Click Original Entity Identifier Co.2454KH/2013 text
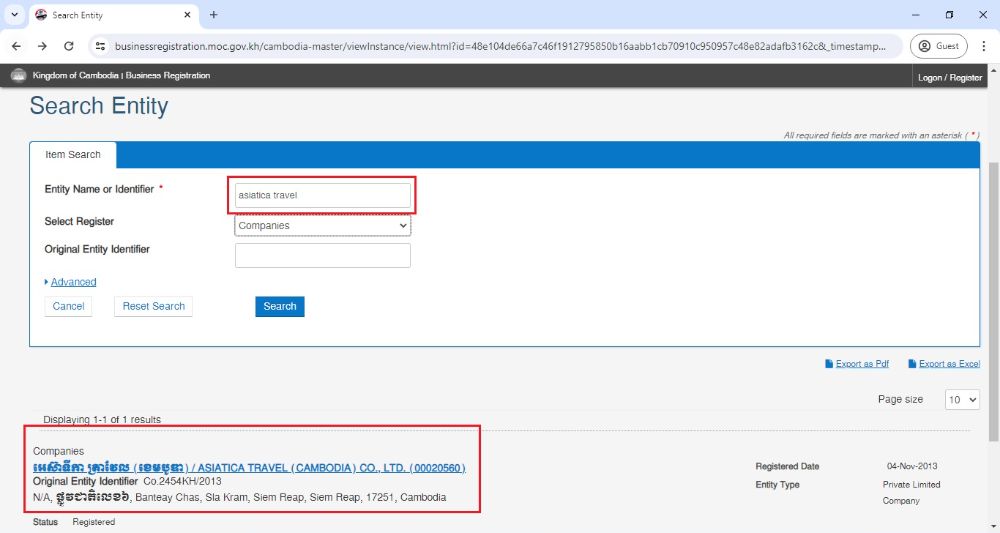The height and width of the screenshot is (533, 1000). pos(127,481)
